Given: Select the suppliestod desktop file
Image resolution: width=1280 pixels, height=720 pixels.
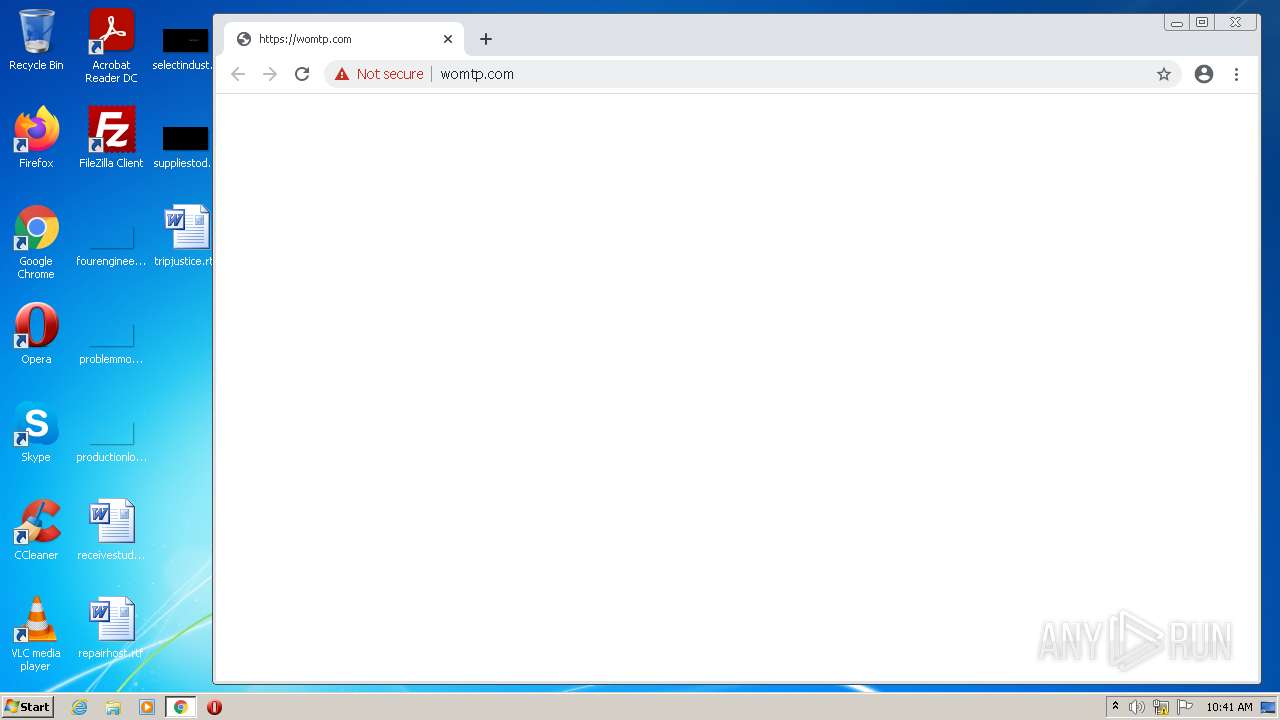Looking at the screenshot, I should (185, 146).
